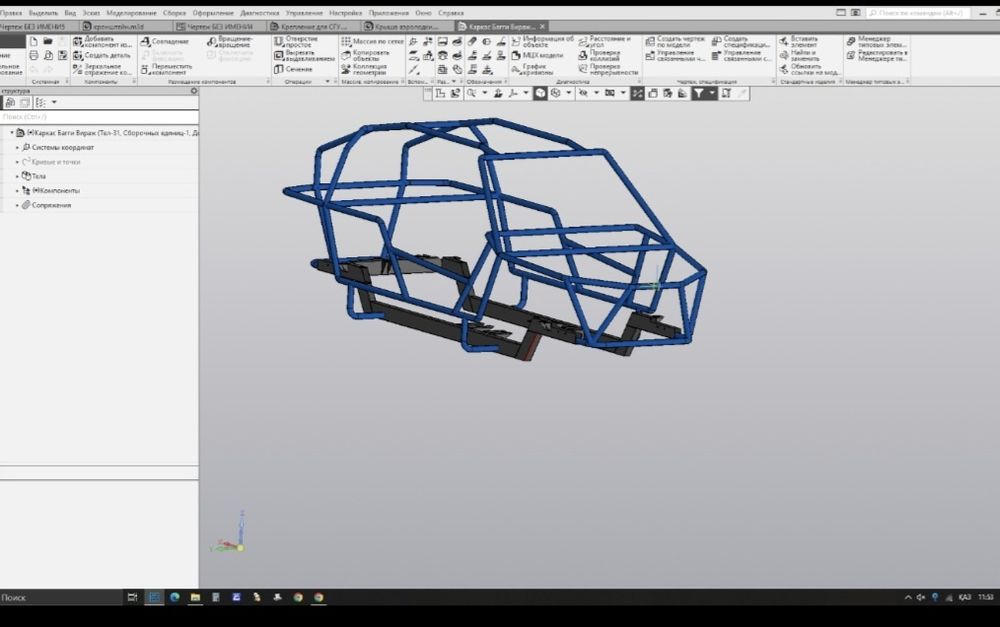Toggle the filter funnel in view toolbar
1000x627 pixels.
tap(701, 93)
